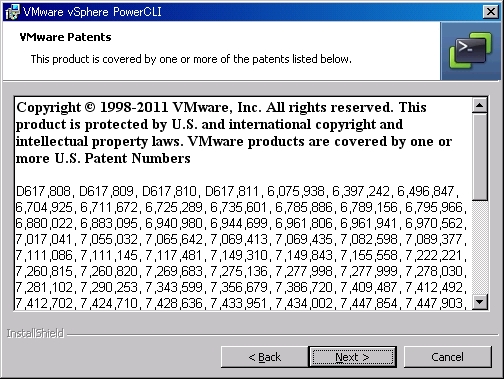Viewport: 504px width, 379px height.
Task: Click the InstallShield label
Action: [x=35, y=333]
